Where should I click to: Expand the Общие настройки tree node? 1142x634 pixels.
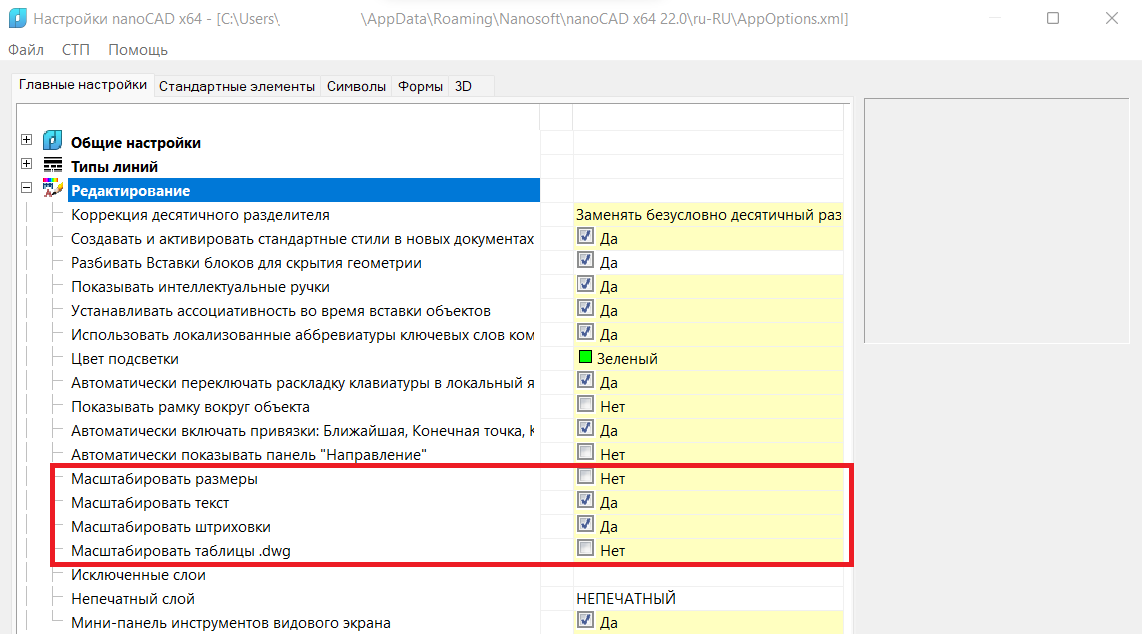coord(27,141)
